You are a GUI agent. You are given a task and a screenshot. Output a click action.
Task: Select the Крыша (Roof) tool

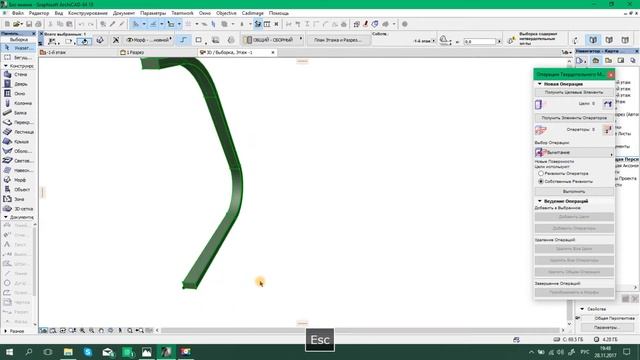(x=18, y=141)
